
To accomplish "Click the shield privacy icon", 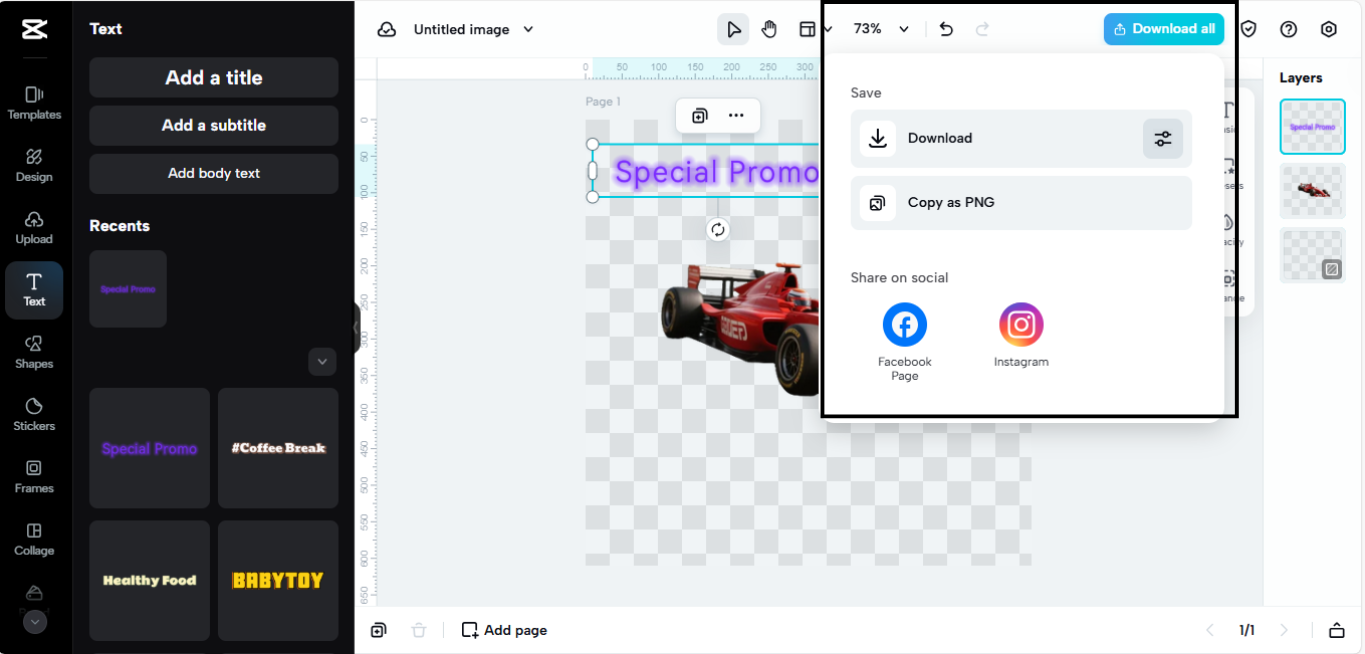I will [x=1249, y=29].
